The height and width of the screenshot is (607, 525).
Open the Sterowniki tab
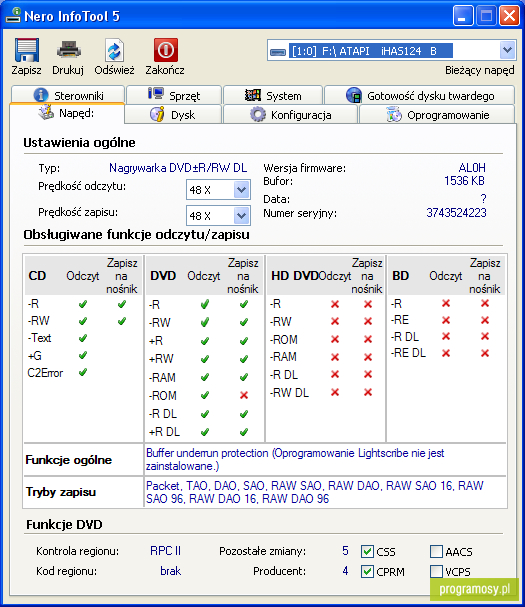point(68,94)
